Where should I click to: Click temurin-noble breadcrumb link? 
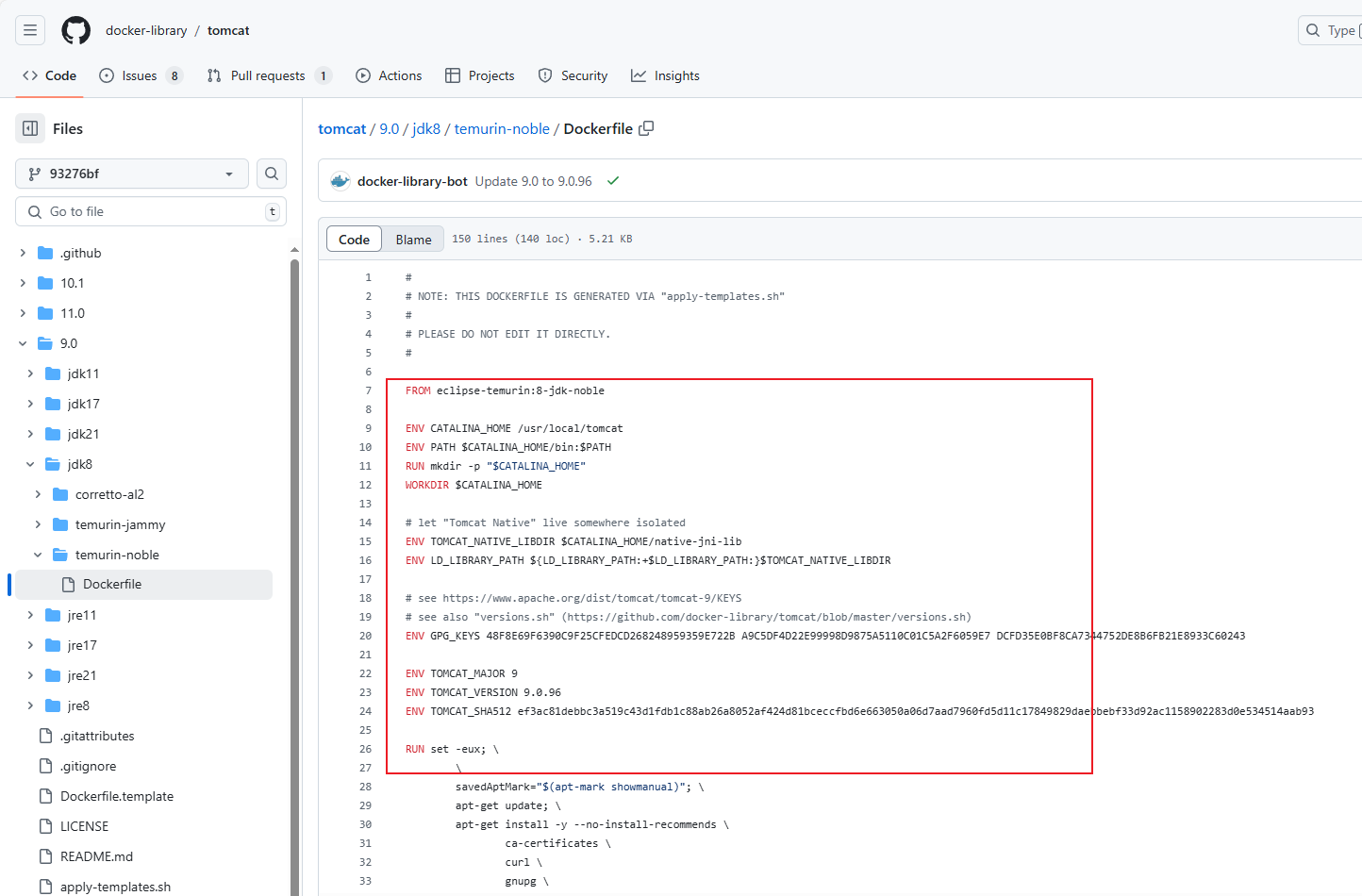[x=502, y=128]
